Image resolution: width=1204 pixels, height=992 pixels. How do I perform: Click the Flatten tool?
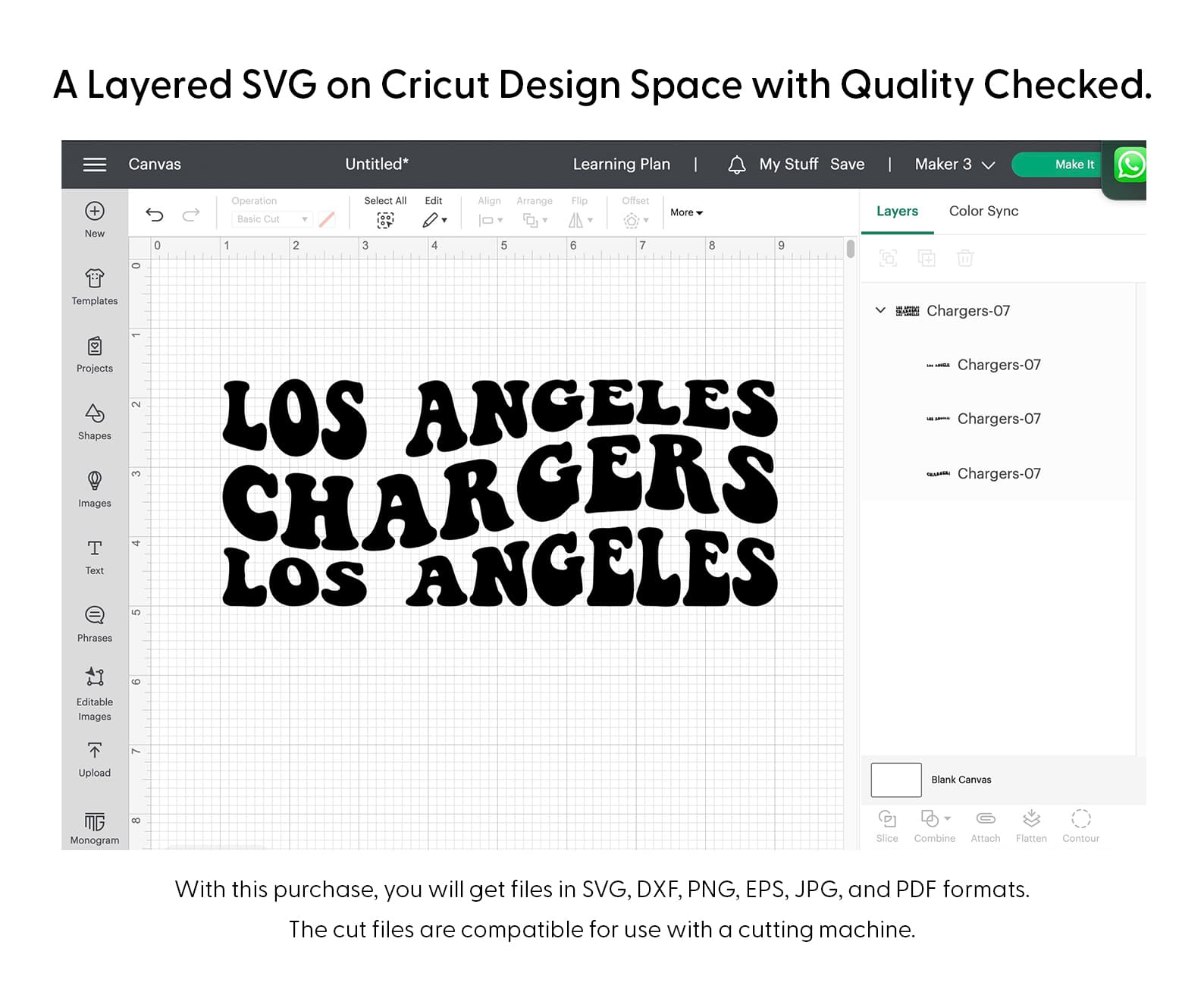(1031, 826)
